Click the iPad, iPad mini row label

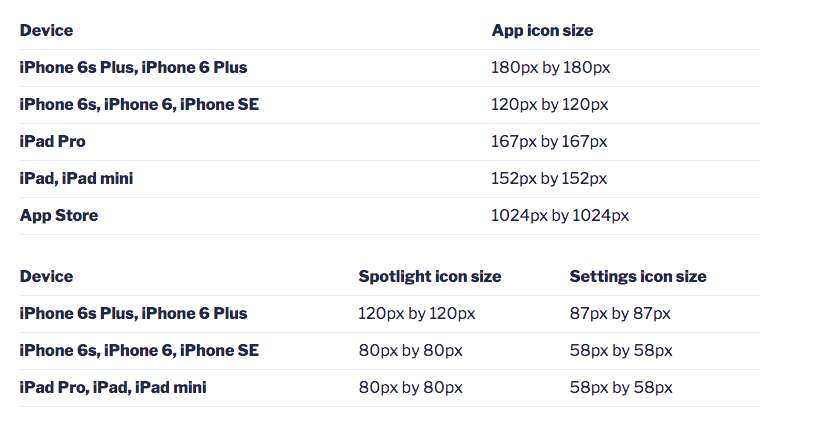76,179
